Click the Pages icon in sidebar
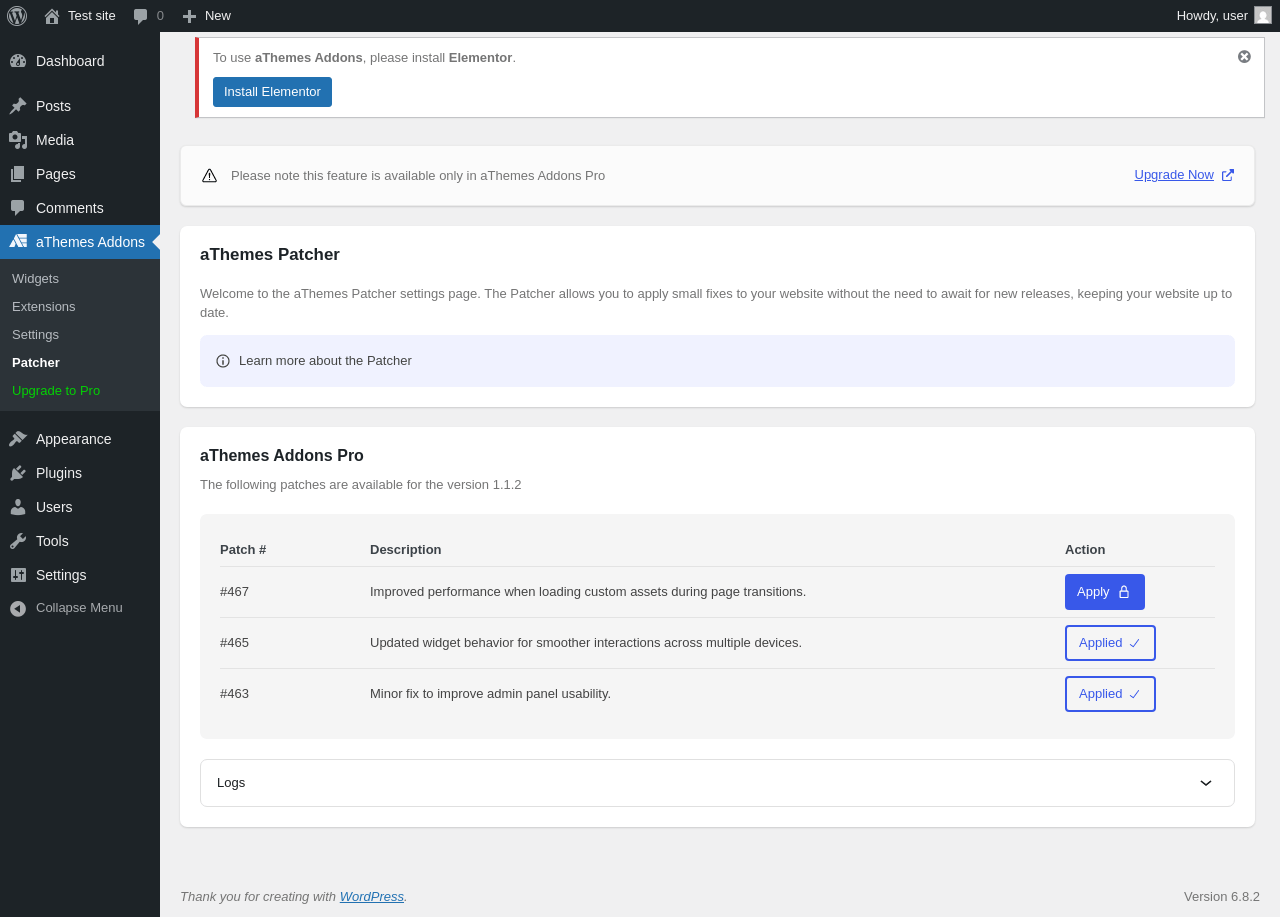Image resolution: width=1280 pixels, height=917 pixels. tap(18, 174)
